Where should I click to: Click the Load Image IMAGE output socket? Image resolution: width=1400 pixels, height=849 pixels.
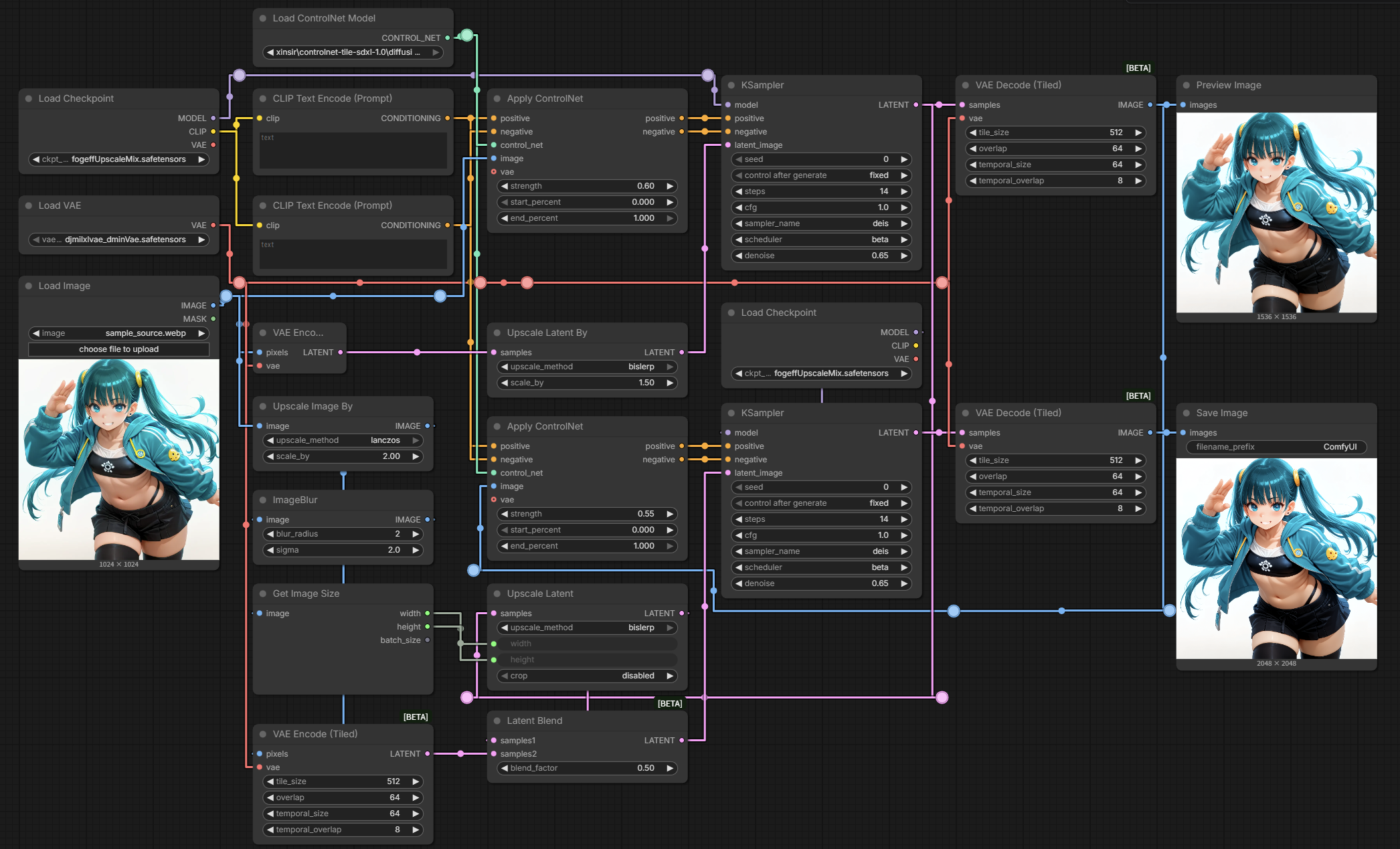pyautogui.click(x=213, y=306)
